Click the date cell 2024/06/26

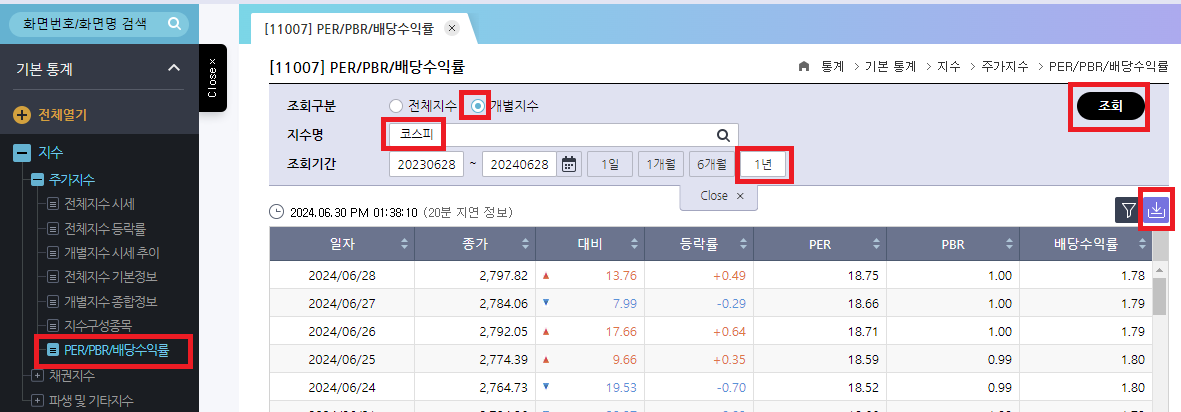[x=342, y=331]
